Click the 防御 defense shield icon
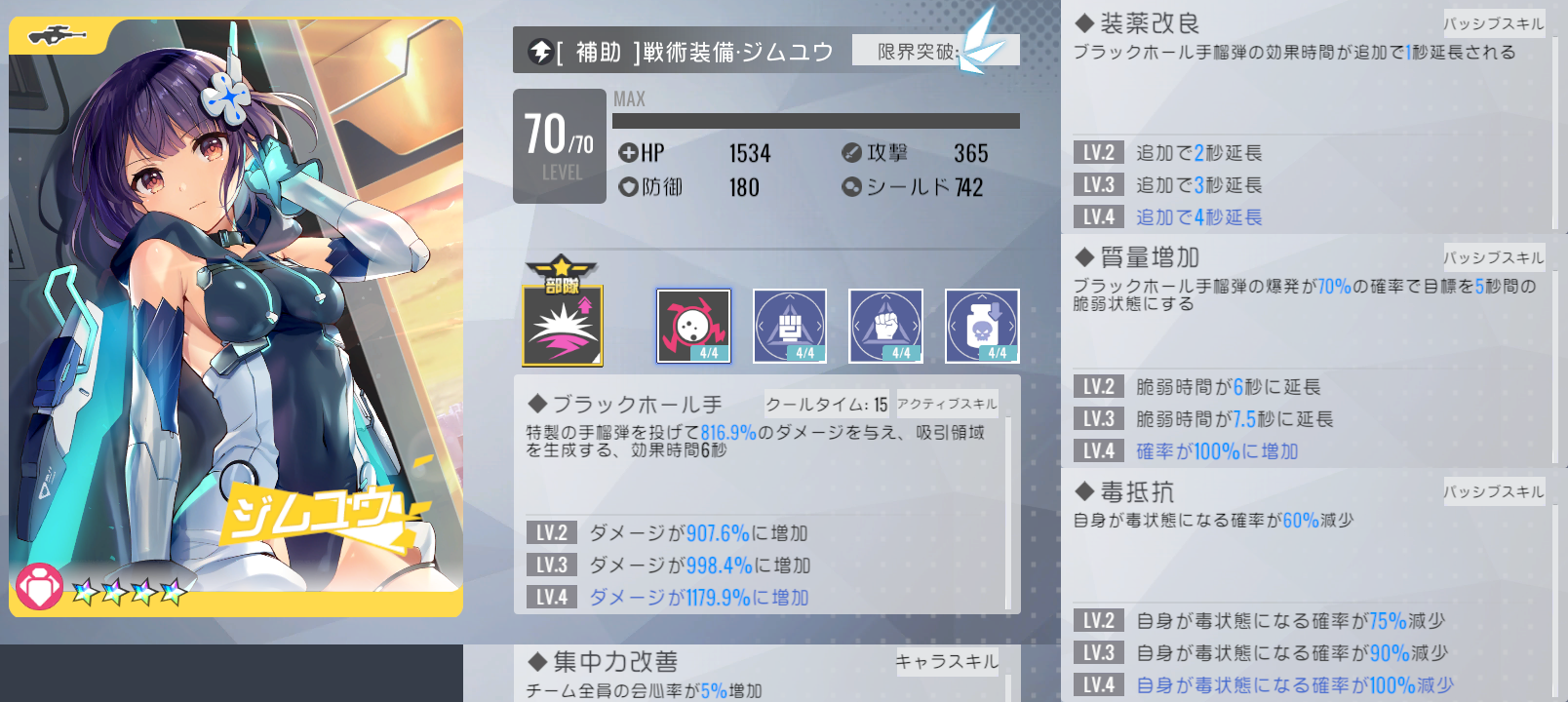 coord(628,187)
